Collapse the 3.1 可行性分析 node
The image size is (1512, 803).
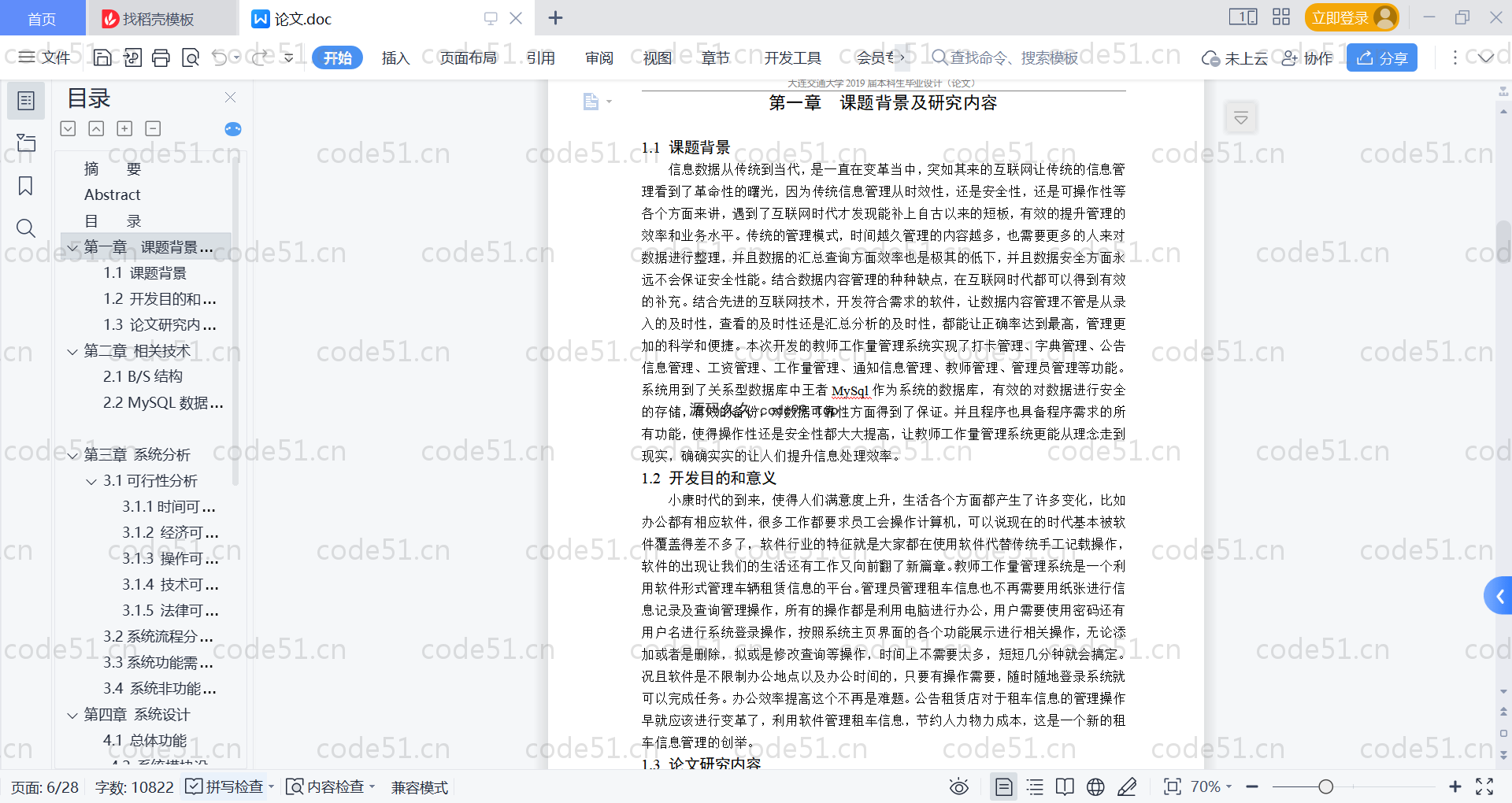[x=91, y=481]
